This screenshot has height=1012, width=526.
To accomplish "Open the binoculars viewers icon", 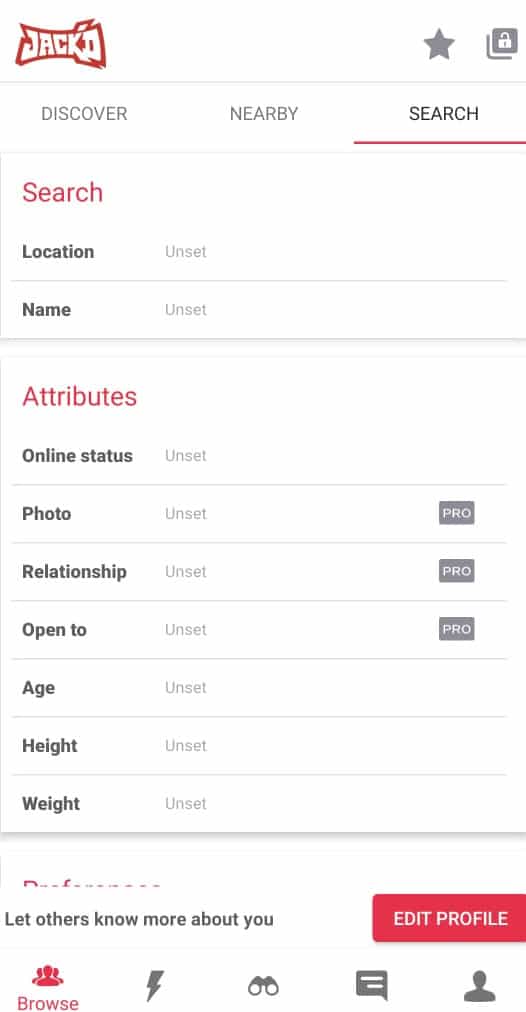I will click(x=263, y=986).
